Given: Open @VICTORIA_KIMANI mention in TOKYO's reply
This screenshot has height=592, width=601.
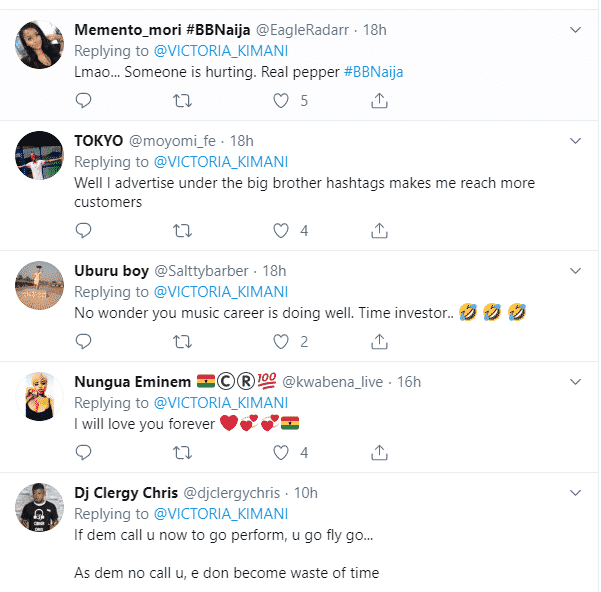Looking at the screenshot, I should [x=220, y=162].
